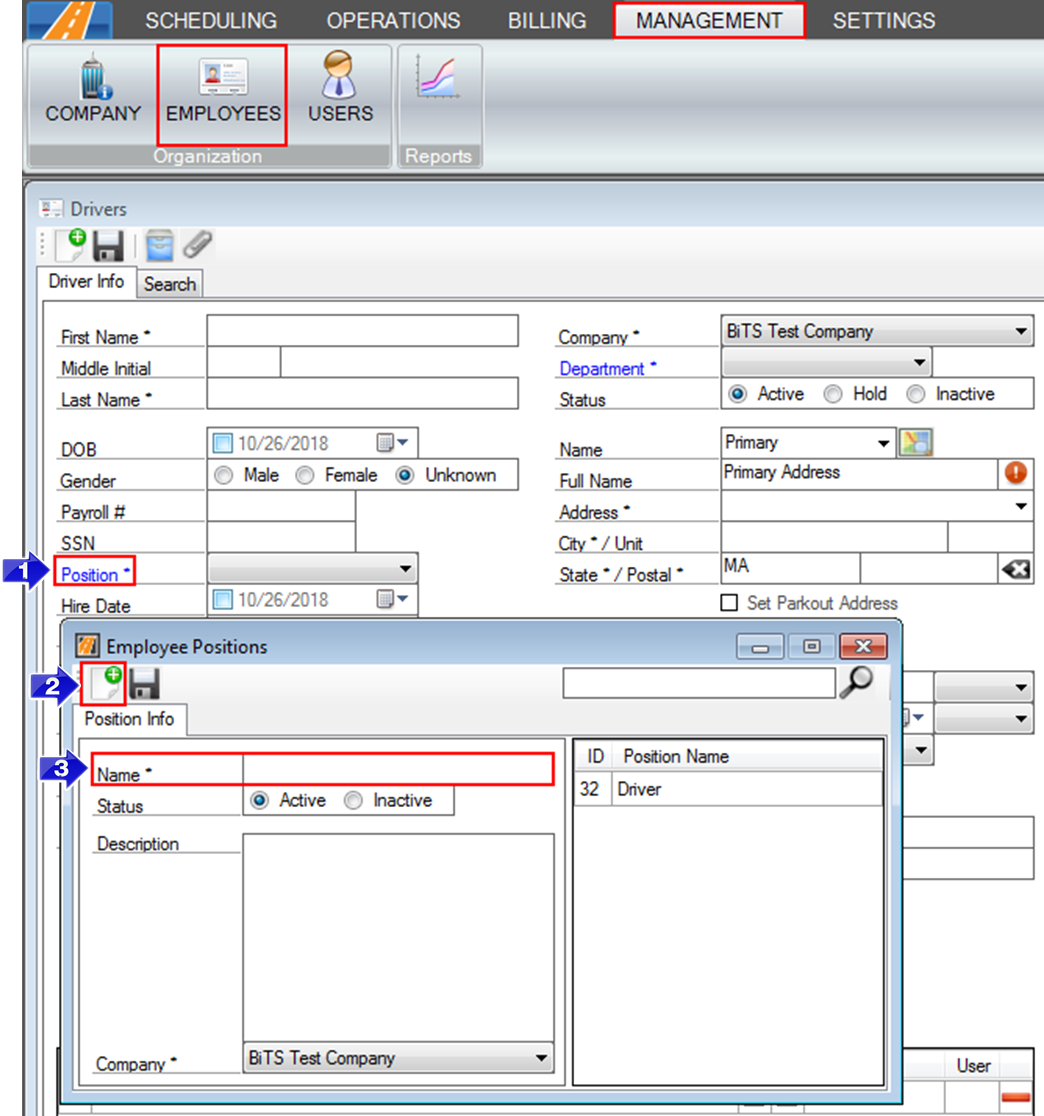The width and height of the screenshot is (1044, 1116).
Task: Toggle the Hire Date checkbox
Action: [223, 599]
